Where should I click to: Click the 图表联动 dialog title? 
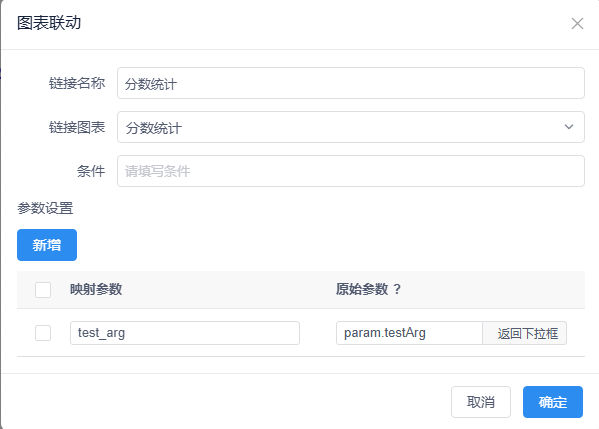49,23
